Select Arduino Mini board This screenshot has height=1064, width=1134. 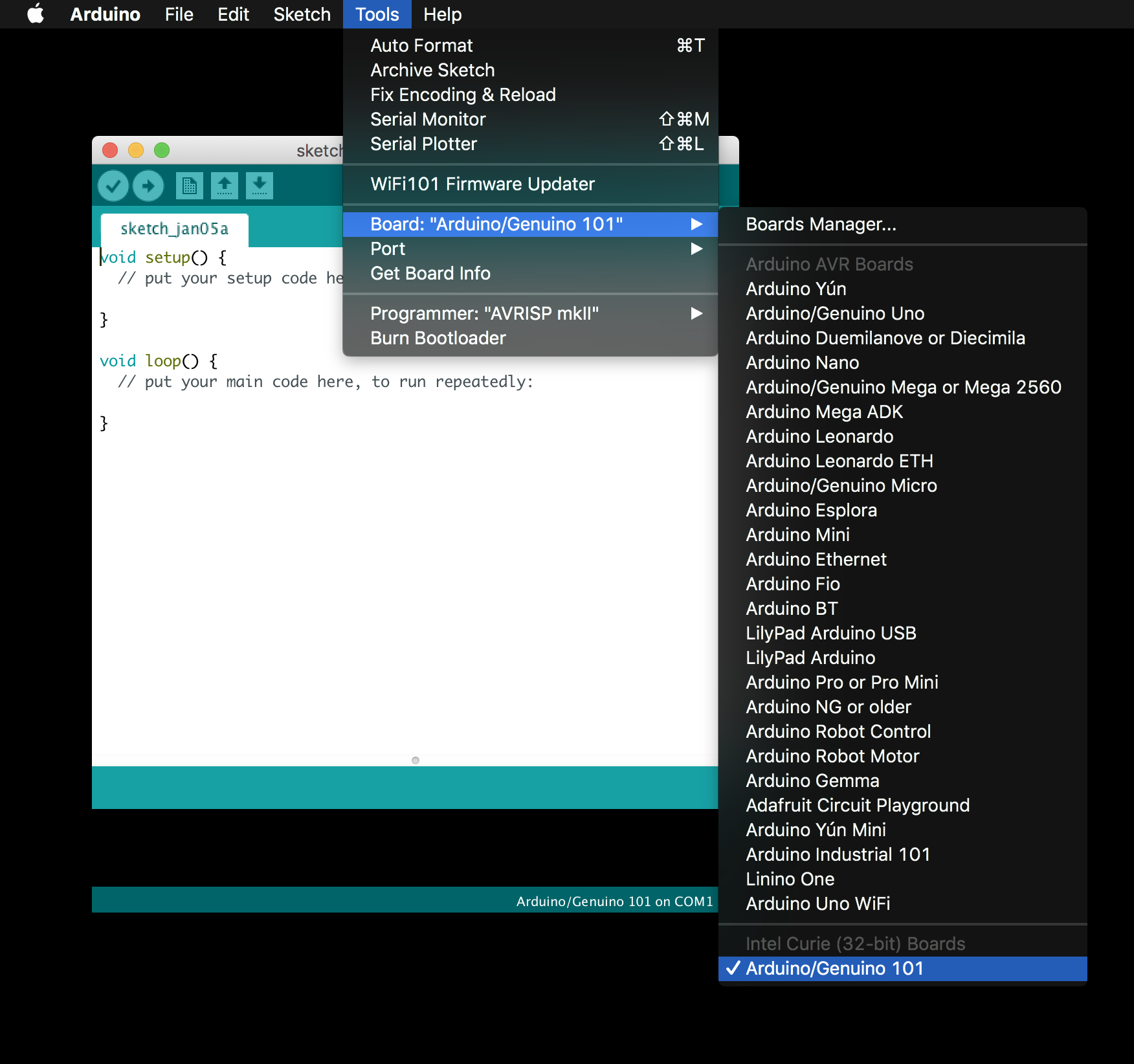coord(903,535)
